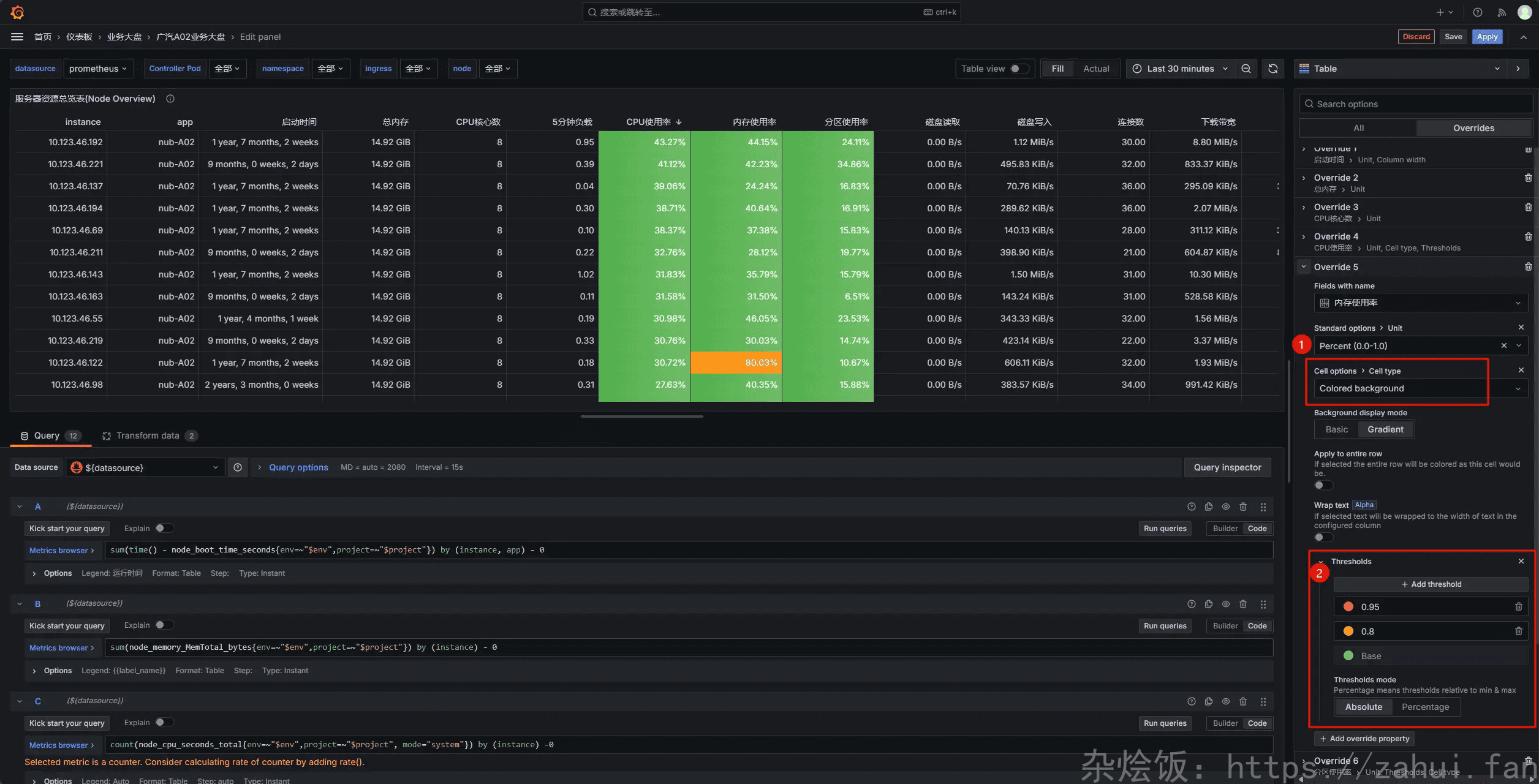The height and width of the screenshot is (784, 1539).
Task: Click the Apply button
Action: [x=1487, y=37]
